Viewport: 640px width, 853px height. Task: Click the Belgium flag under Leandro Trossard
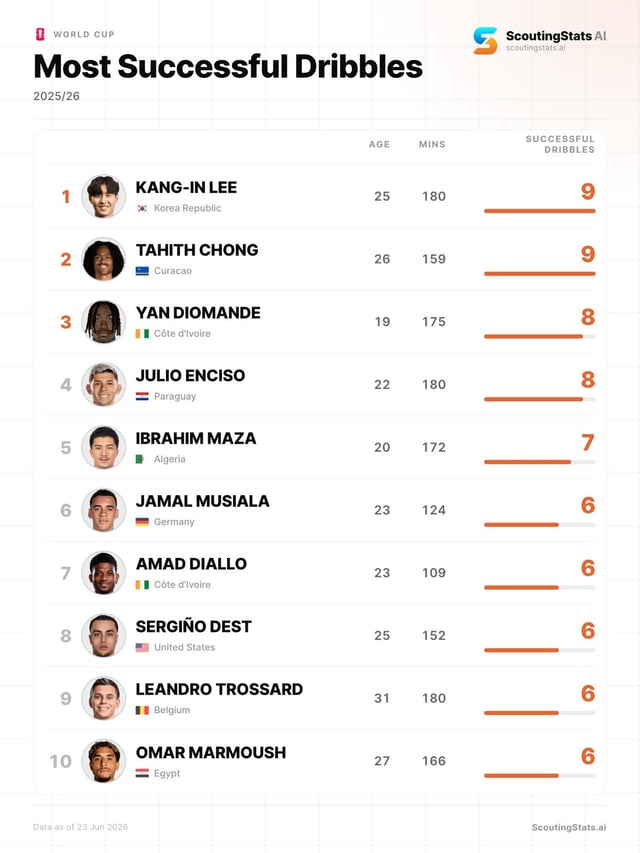point(142,710)
